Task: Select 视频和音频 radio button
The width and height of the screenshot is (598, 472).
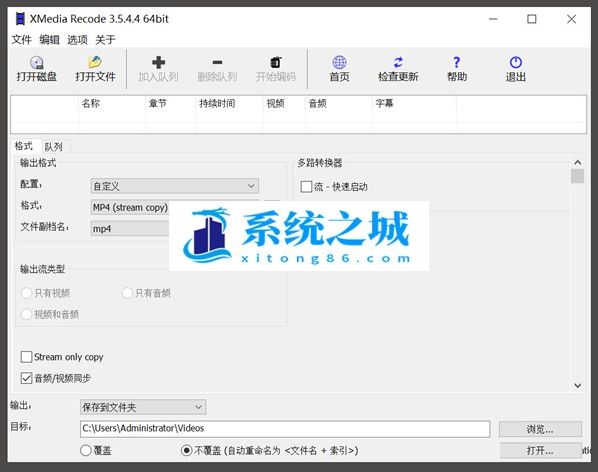Action: pyautogui.click(x=27, y=314)
